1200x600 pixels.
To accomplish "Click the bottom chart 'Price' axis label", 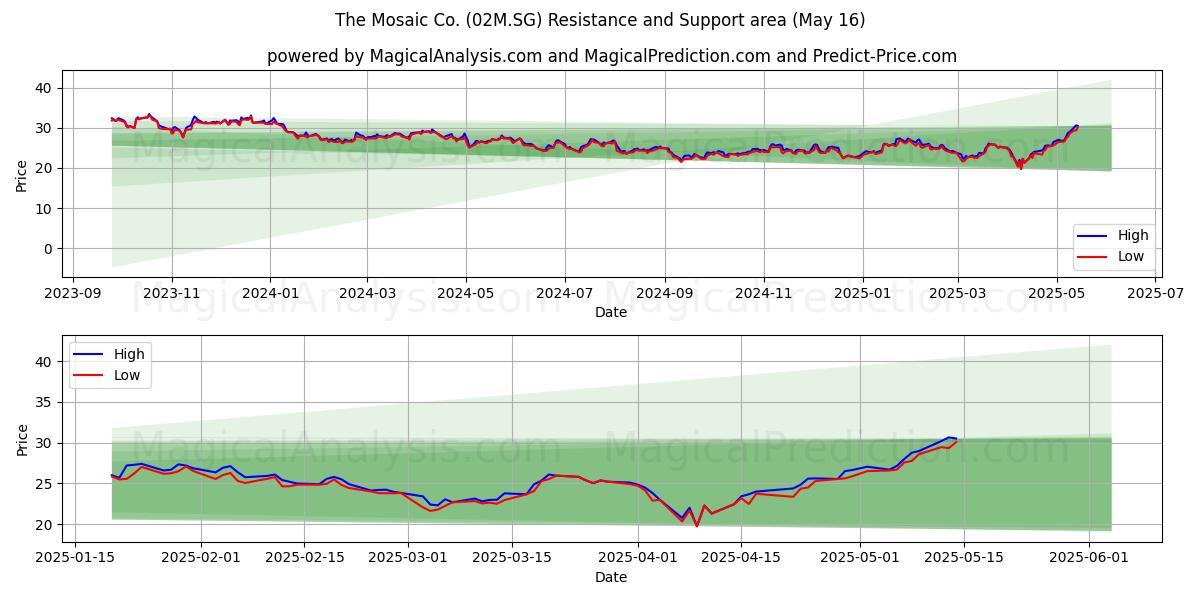I will (x=23, y=440).
